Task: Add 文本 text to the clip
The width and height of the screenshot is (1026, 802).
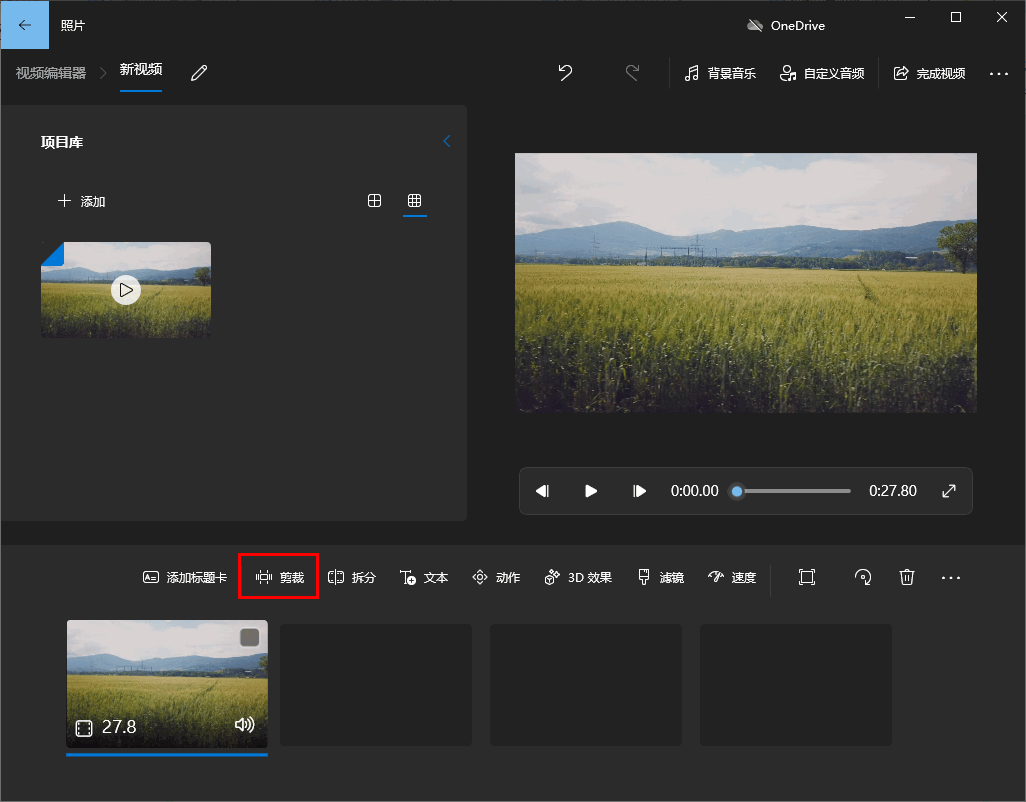Action: pos(424,577)
